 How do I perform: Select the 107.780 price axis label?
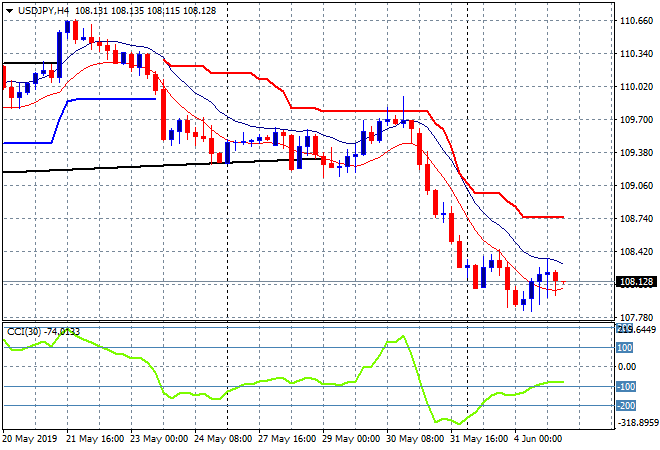click(x=636, y=317)
